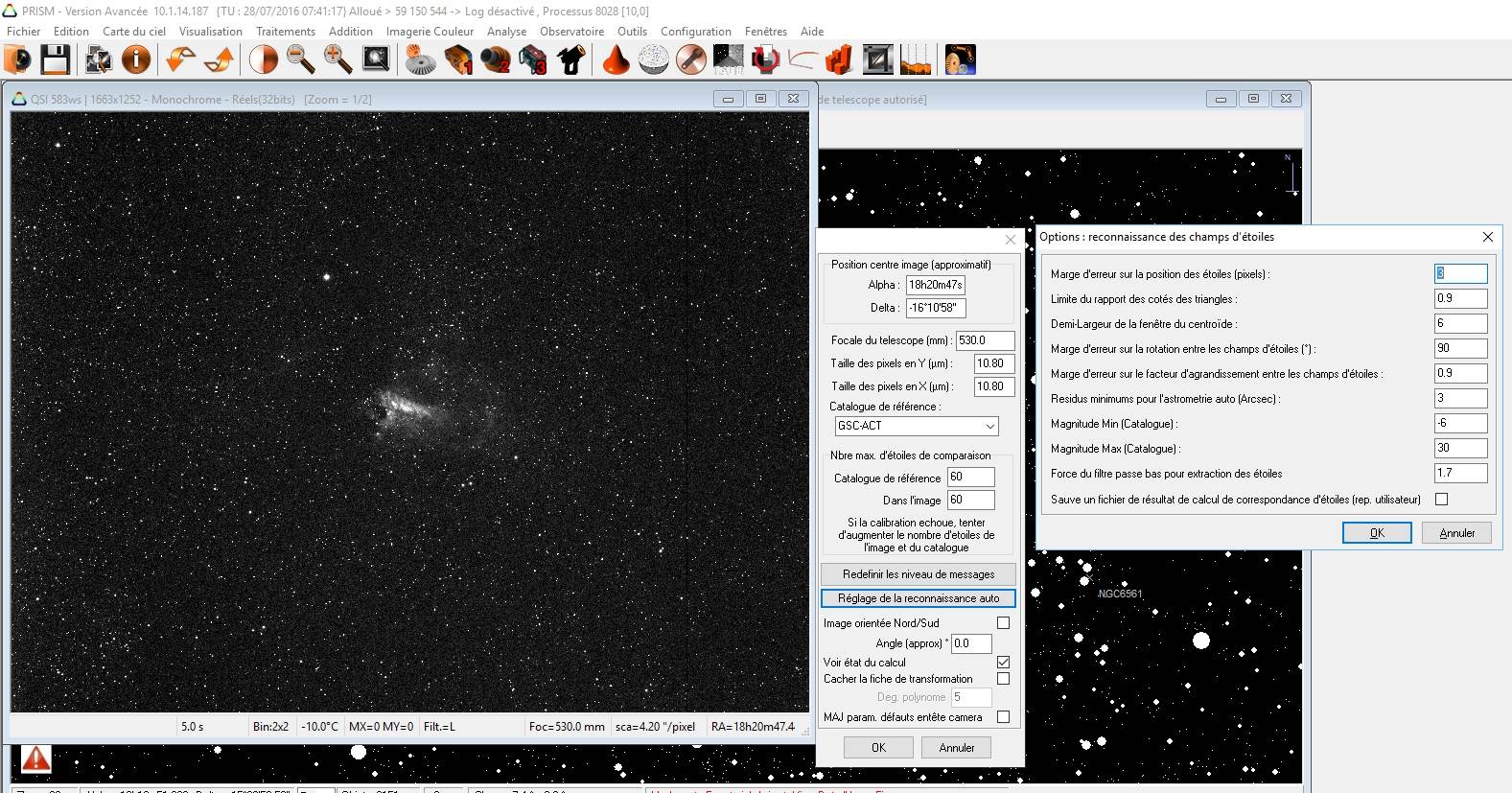Click the floppy disk save icon
Image resolution: width=1512 pixels, height=793 pixels.
55,59
